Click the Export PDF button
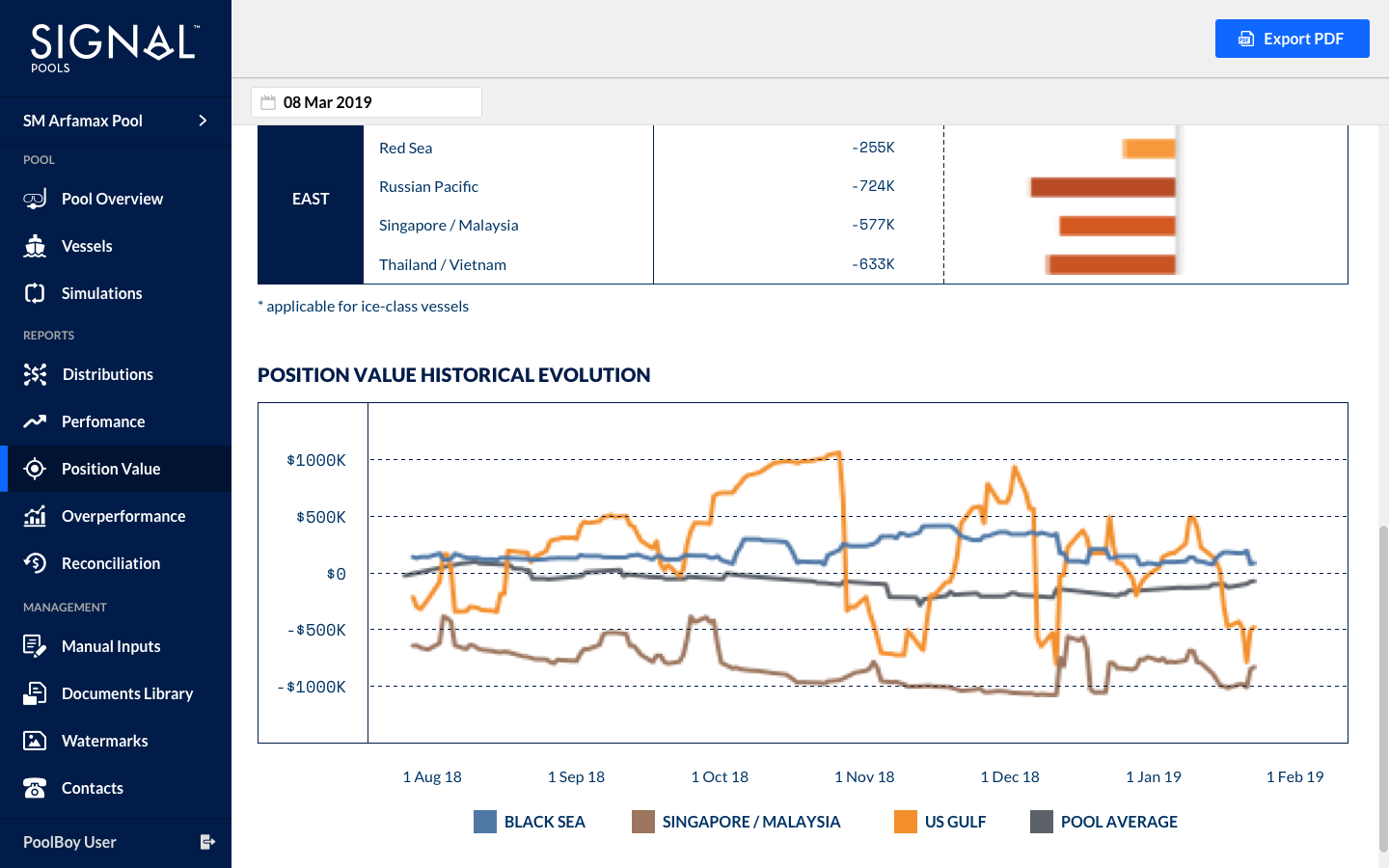 coord(1292,39)
